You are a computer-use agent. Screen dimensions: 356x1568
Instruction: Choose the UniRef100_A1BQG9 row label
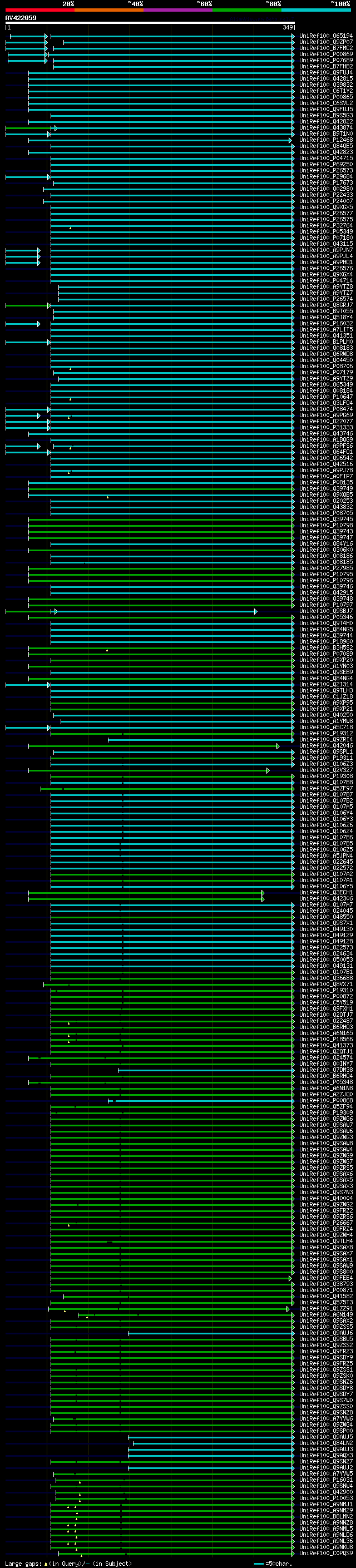click(x=326, y=439)
